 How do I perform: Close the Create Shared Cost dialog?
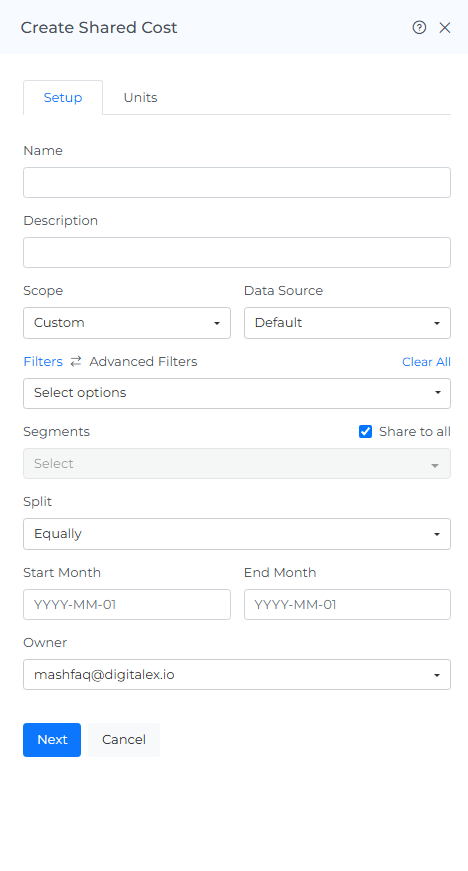445,28
